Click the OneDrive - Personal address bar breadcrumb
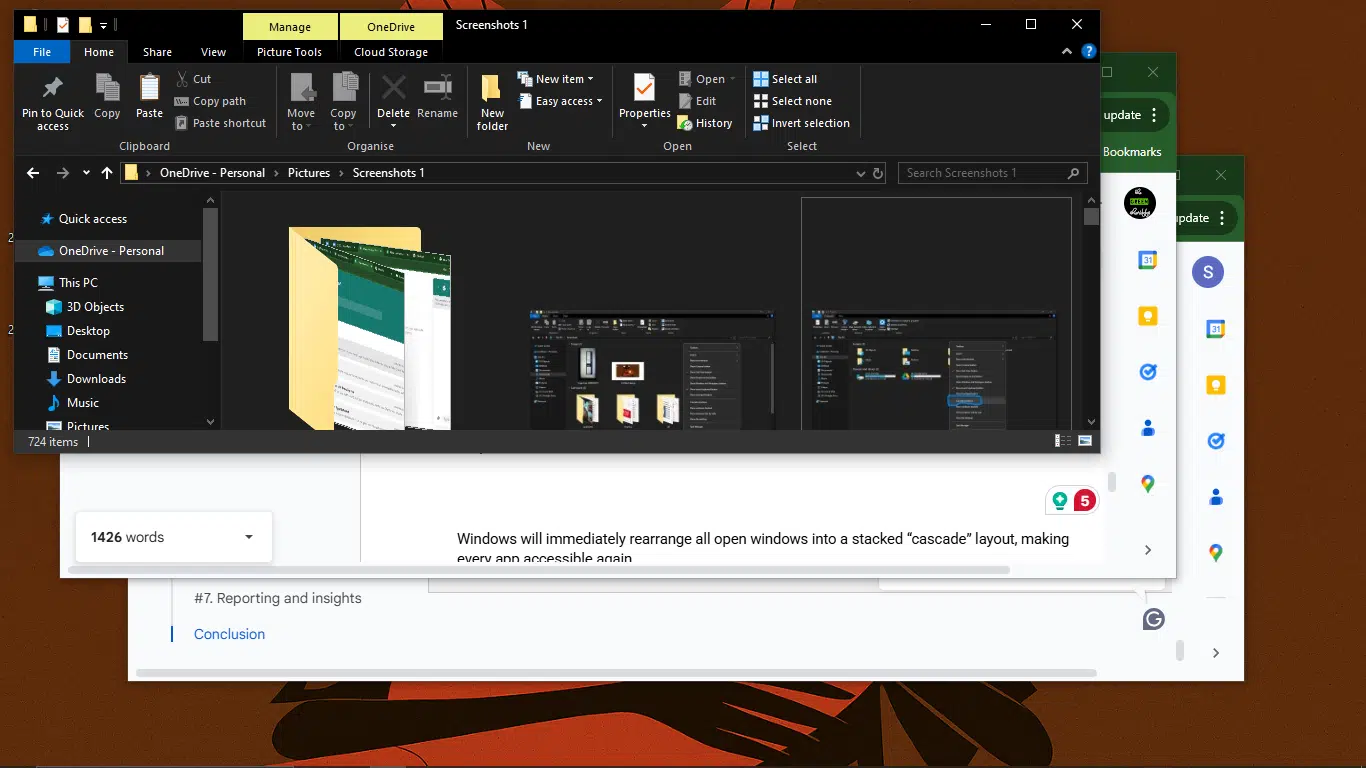The image size is (1366, 768). 212,173
